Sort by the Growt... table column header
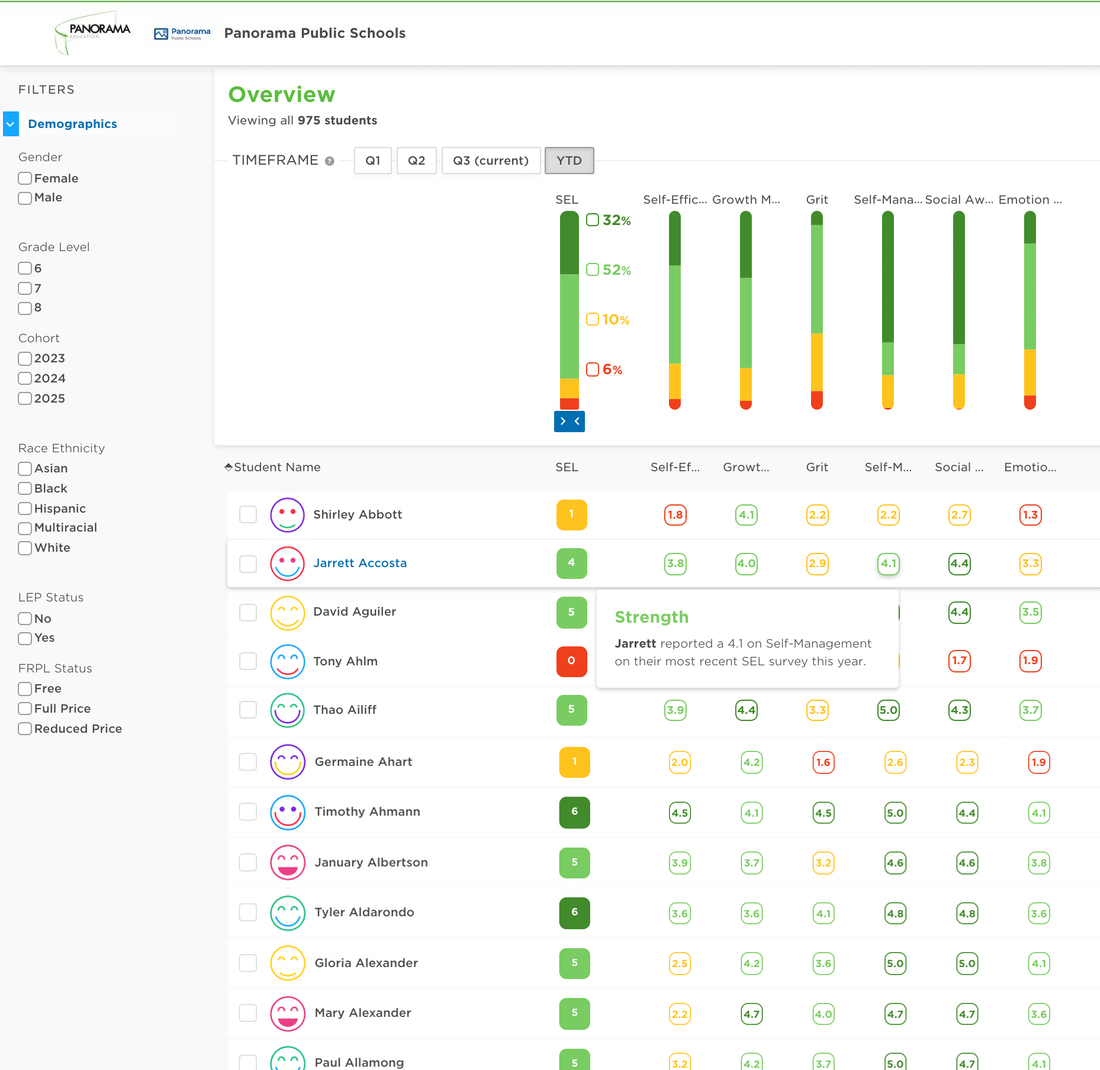This screenshot has height=1070, width=1100. pos(746,467)
